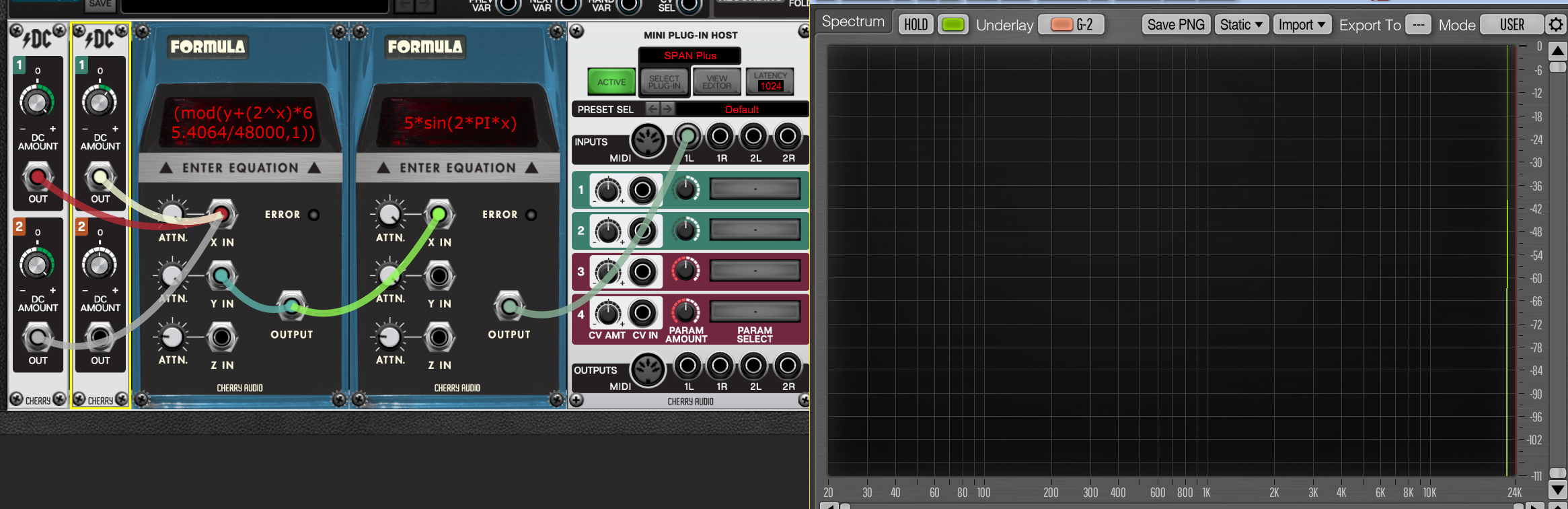Click OUT 2 jack on the yellow-selected DC module
The width and height of the screenshot is (1568, 509).
[100, 339]
